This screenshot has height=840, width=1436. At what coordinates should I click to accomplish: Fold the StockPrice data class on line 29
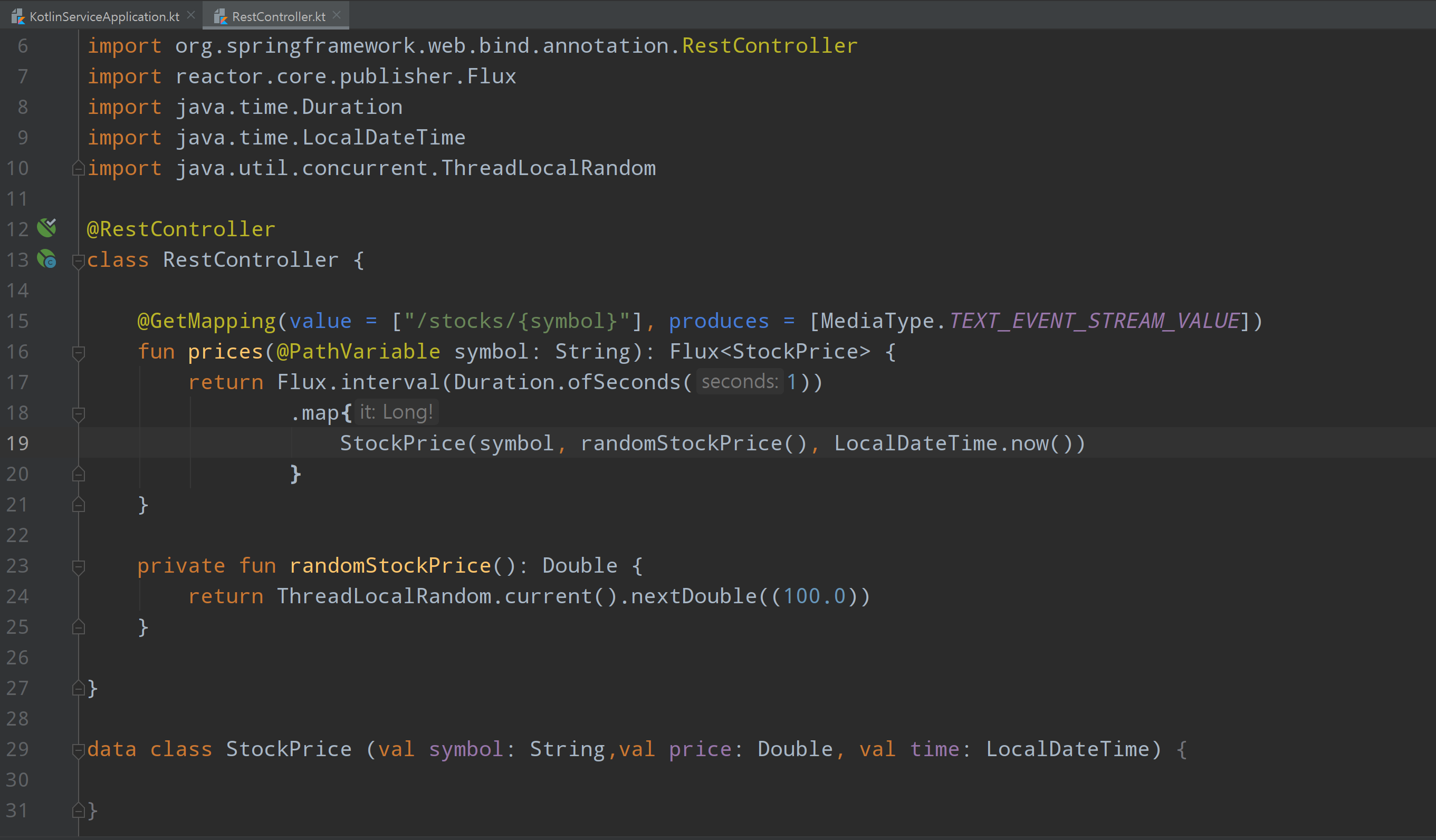pyautogui.click(x=79, y=750)
